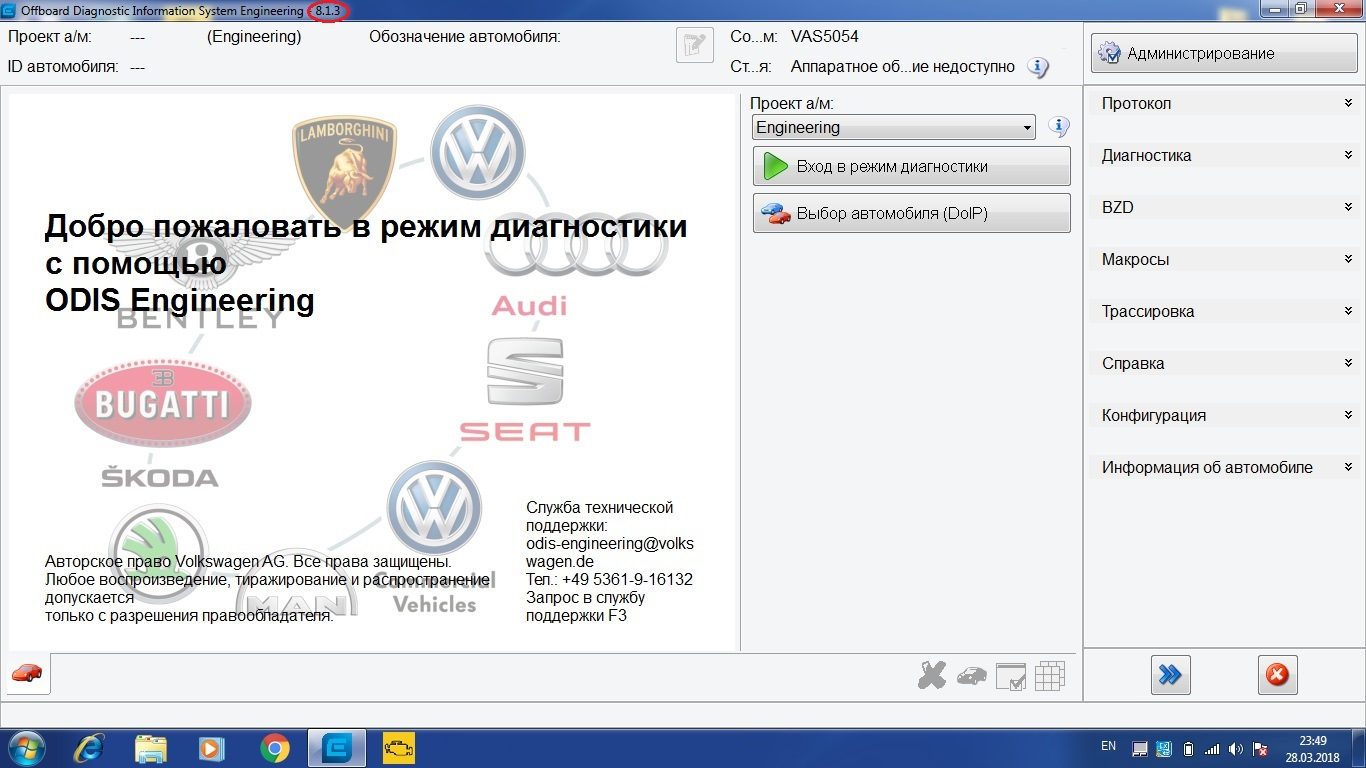The width and height of the screenshot is (1366, 768).
Task: Click the VAS5054 connection value
Action: pos(824,37)
